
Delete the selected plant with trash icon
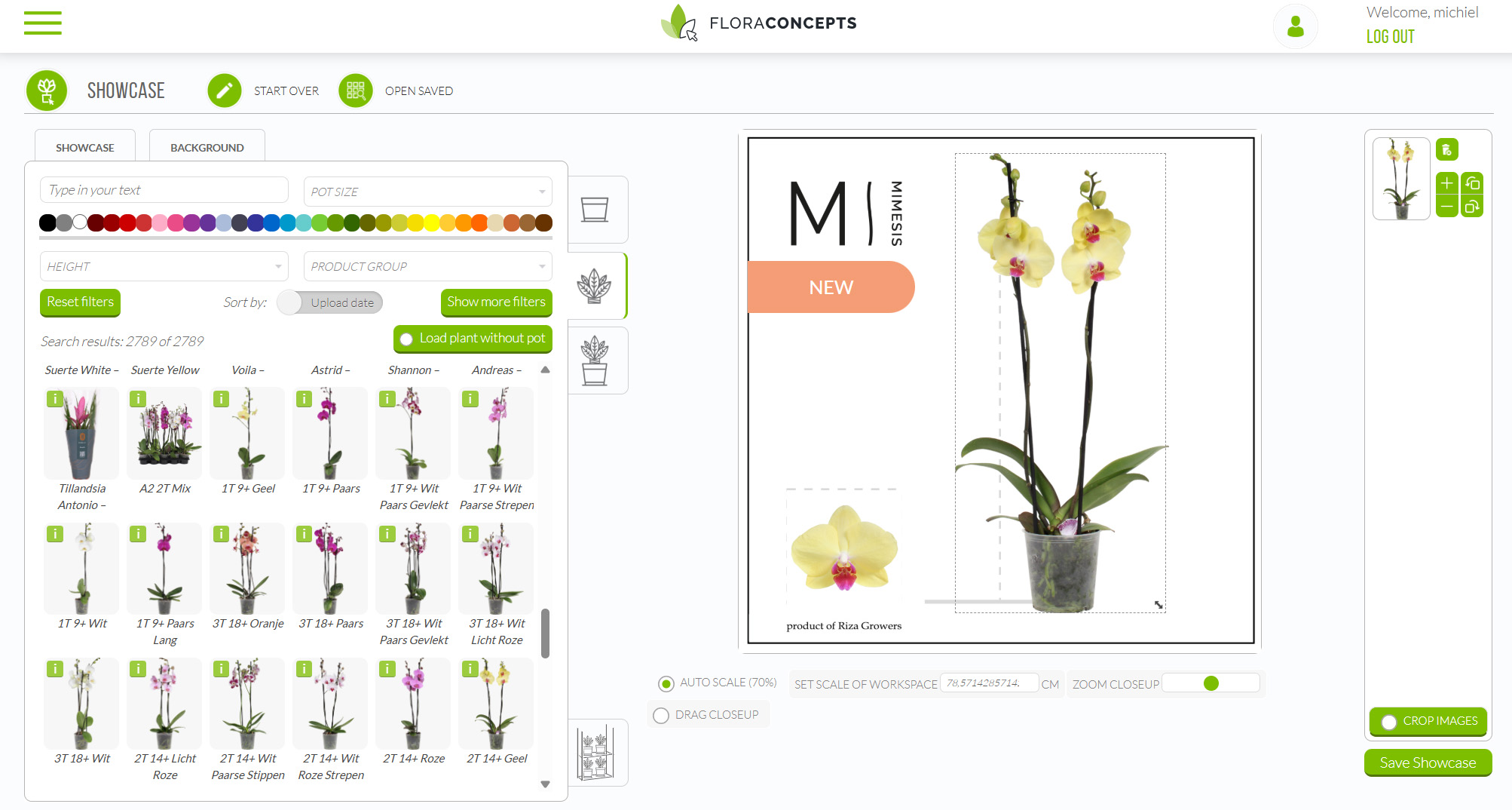[1446, 150]
